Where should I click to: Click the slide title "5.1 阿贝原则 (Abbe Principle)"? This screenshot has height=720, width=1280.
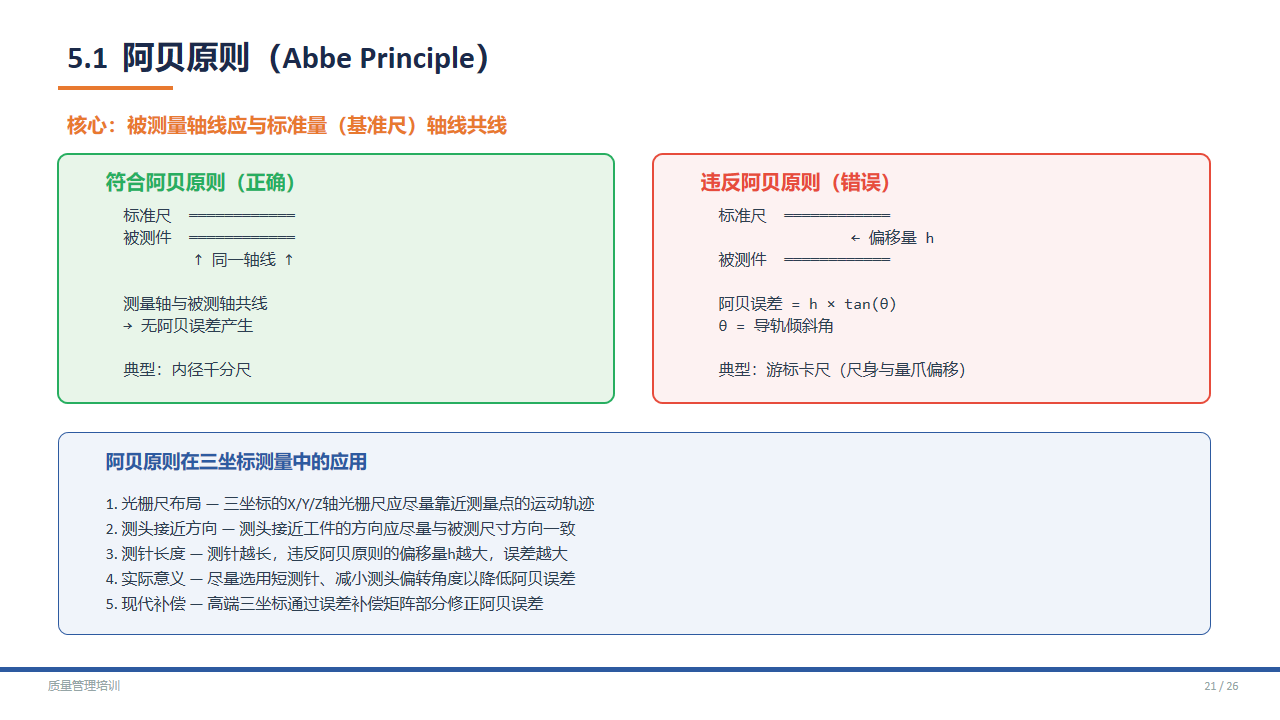pos(278,59)
